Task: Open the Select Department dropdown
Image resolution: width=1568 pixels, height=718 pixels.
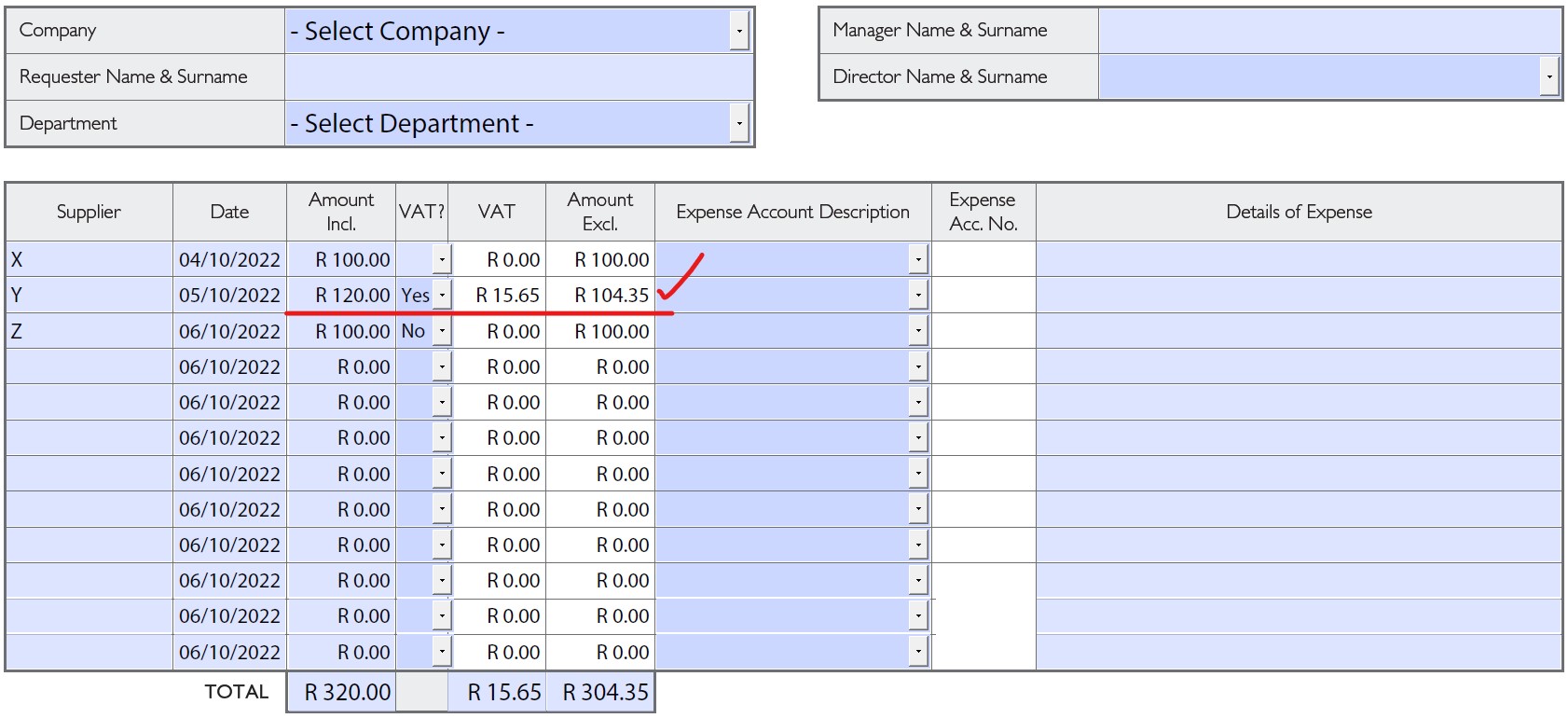Action: 738,123
